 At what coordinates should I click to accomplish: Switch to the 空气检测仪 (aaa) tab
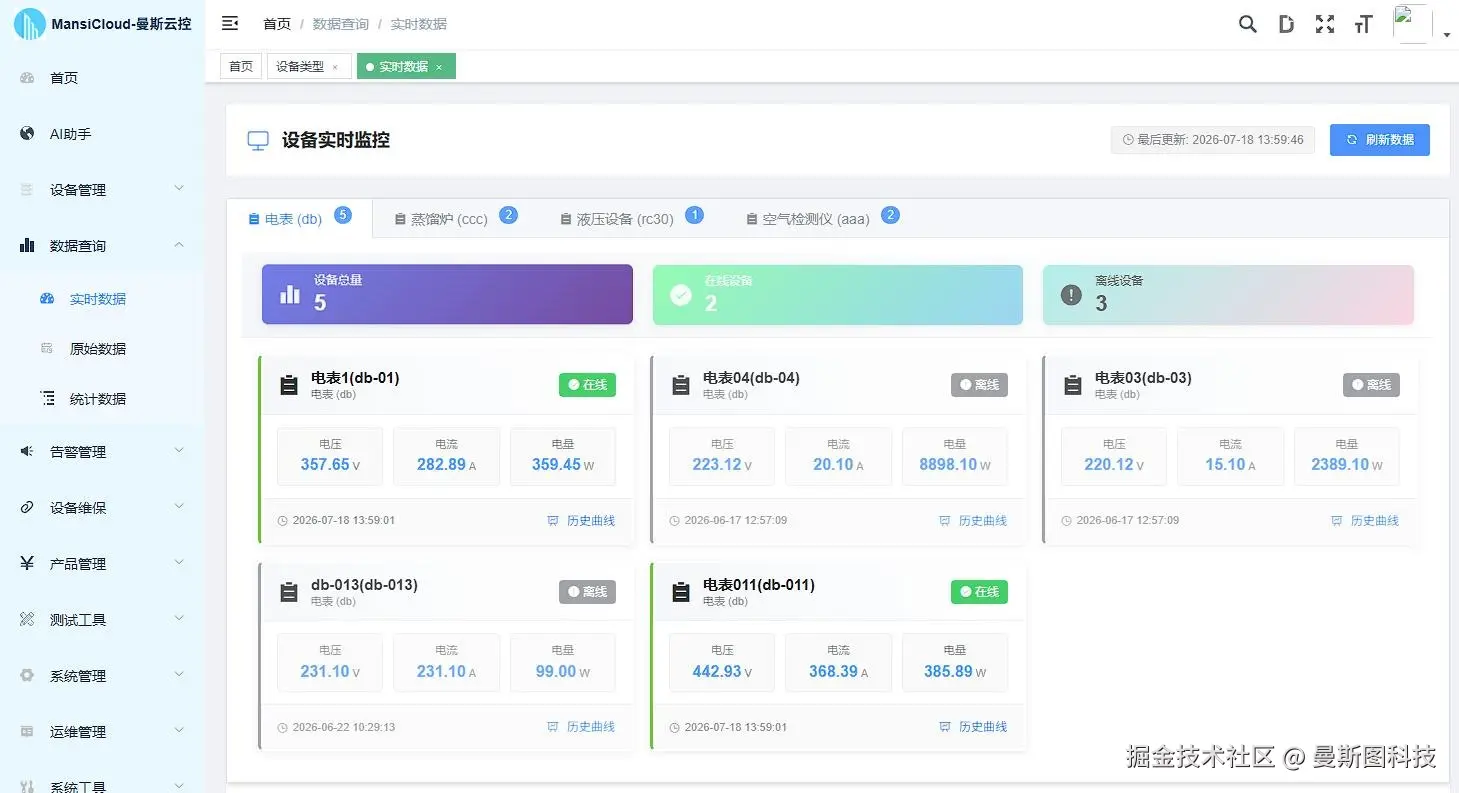point(822,218)
